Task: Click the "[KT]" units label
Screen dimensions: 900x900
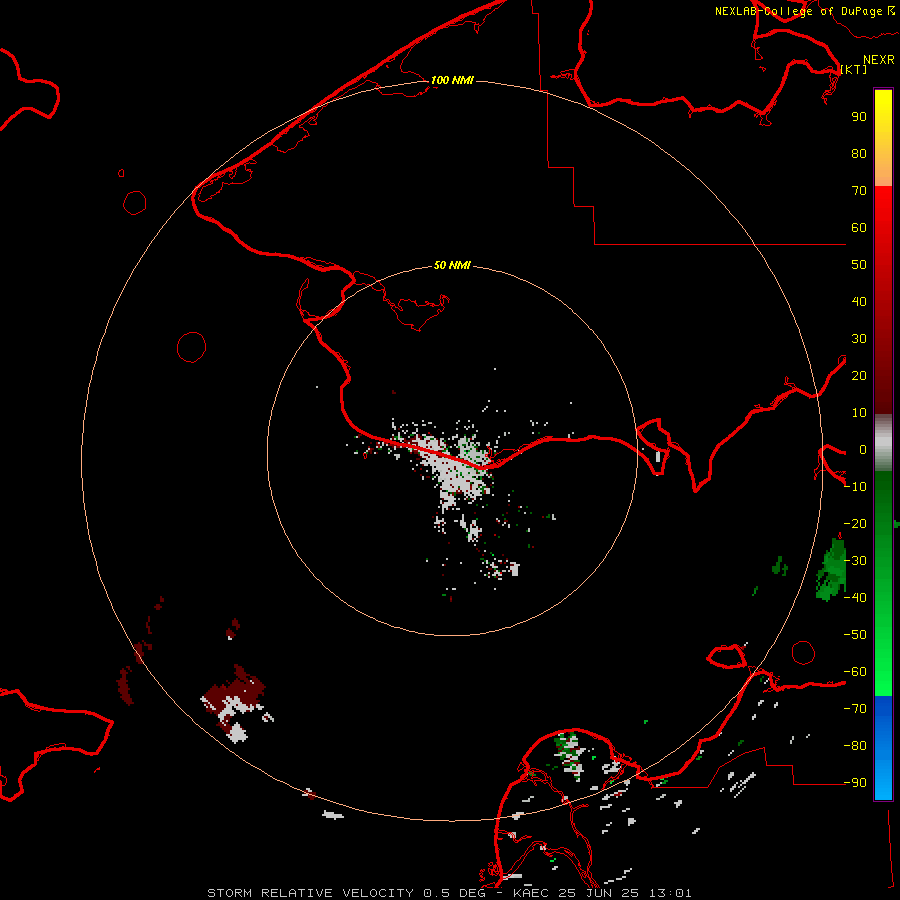Action: tap(854, 69)
